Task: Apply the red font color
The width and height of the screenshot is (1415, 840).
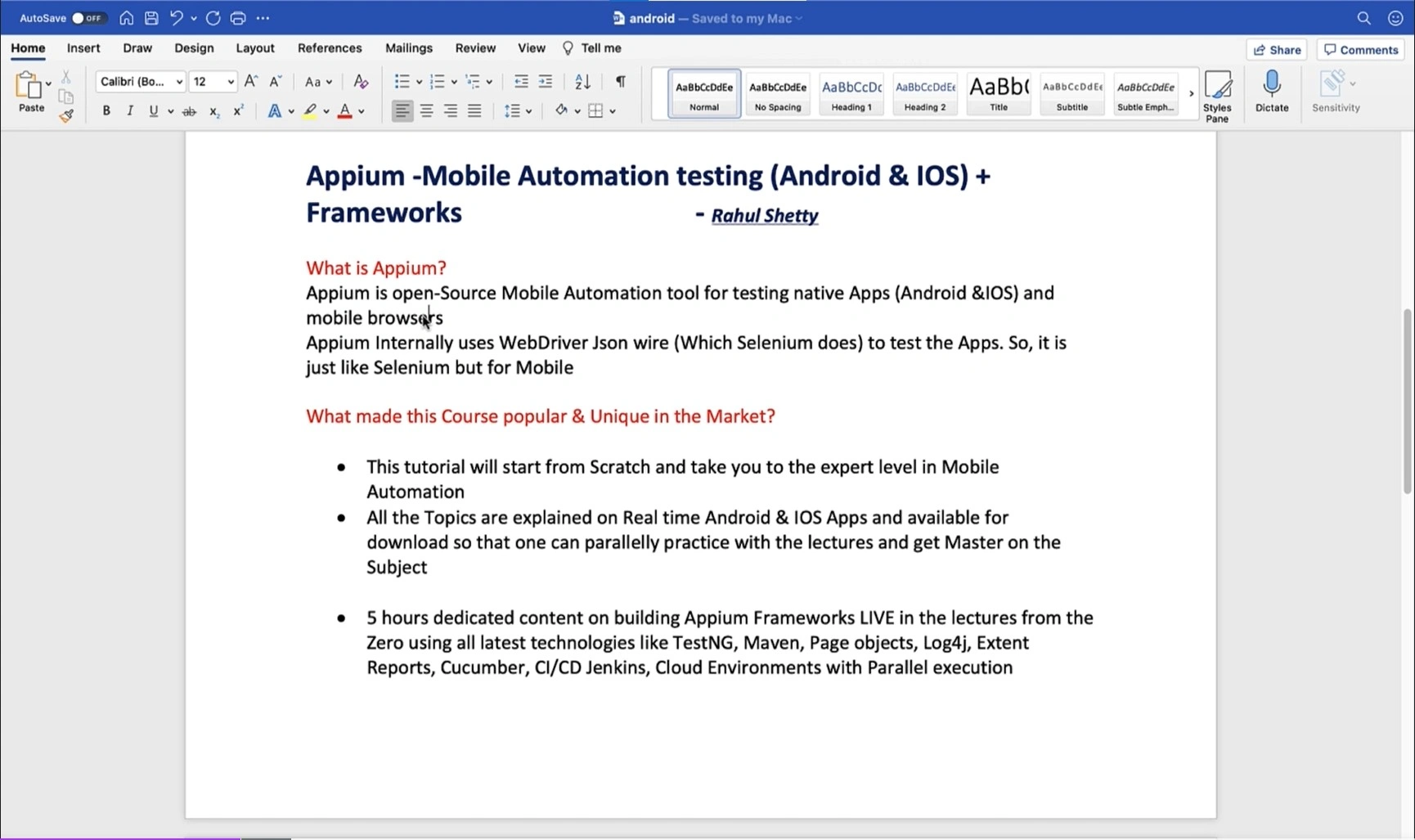Action: coord(345,111)
